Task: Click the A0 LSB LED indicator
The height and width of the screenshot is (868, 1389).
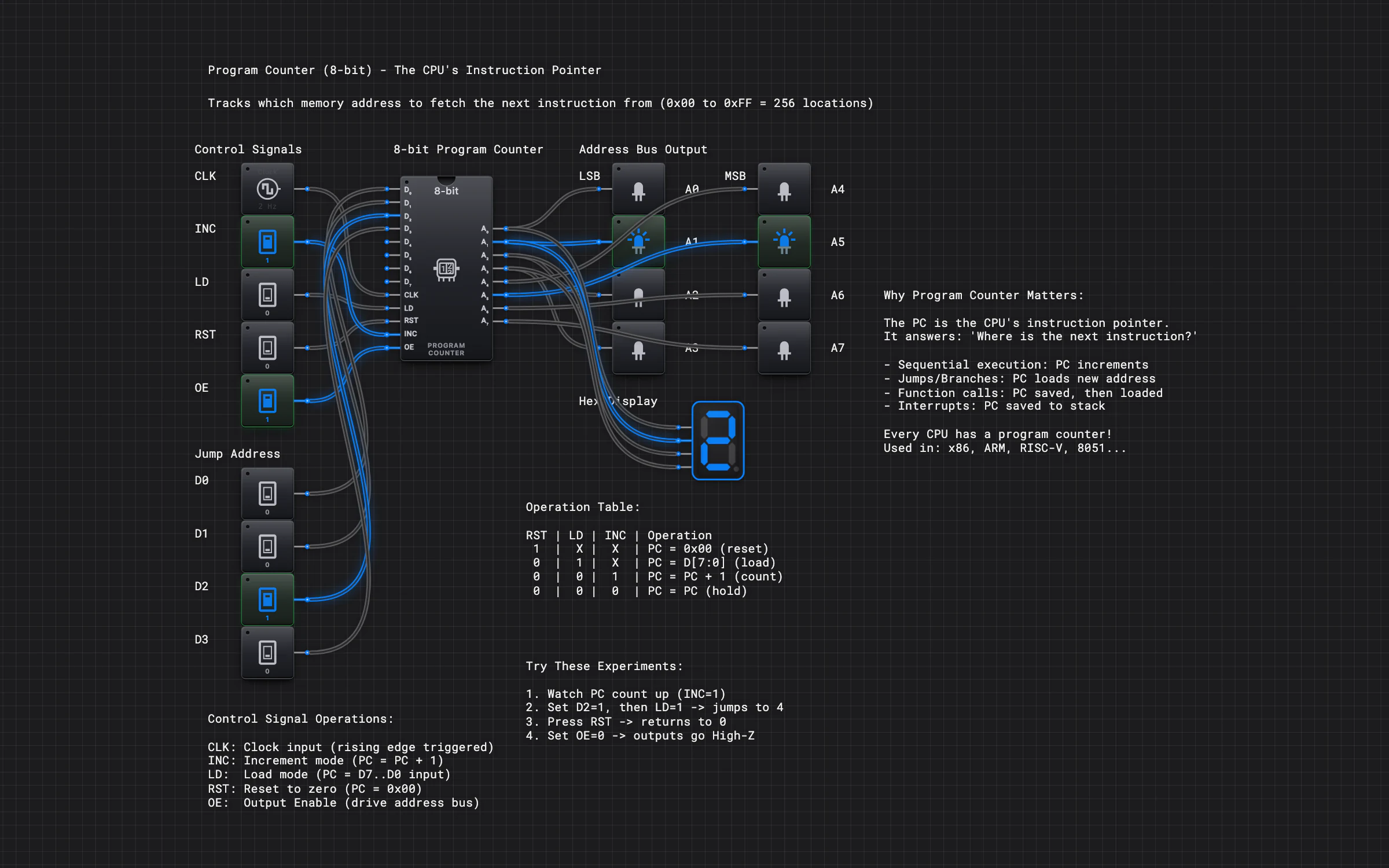Action: [x=638, y=189]
